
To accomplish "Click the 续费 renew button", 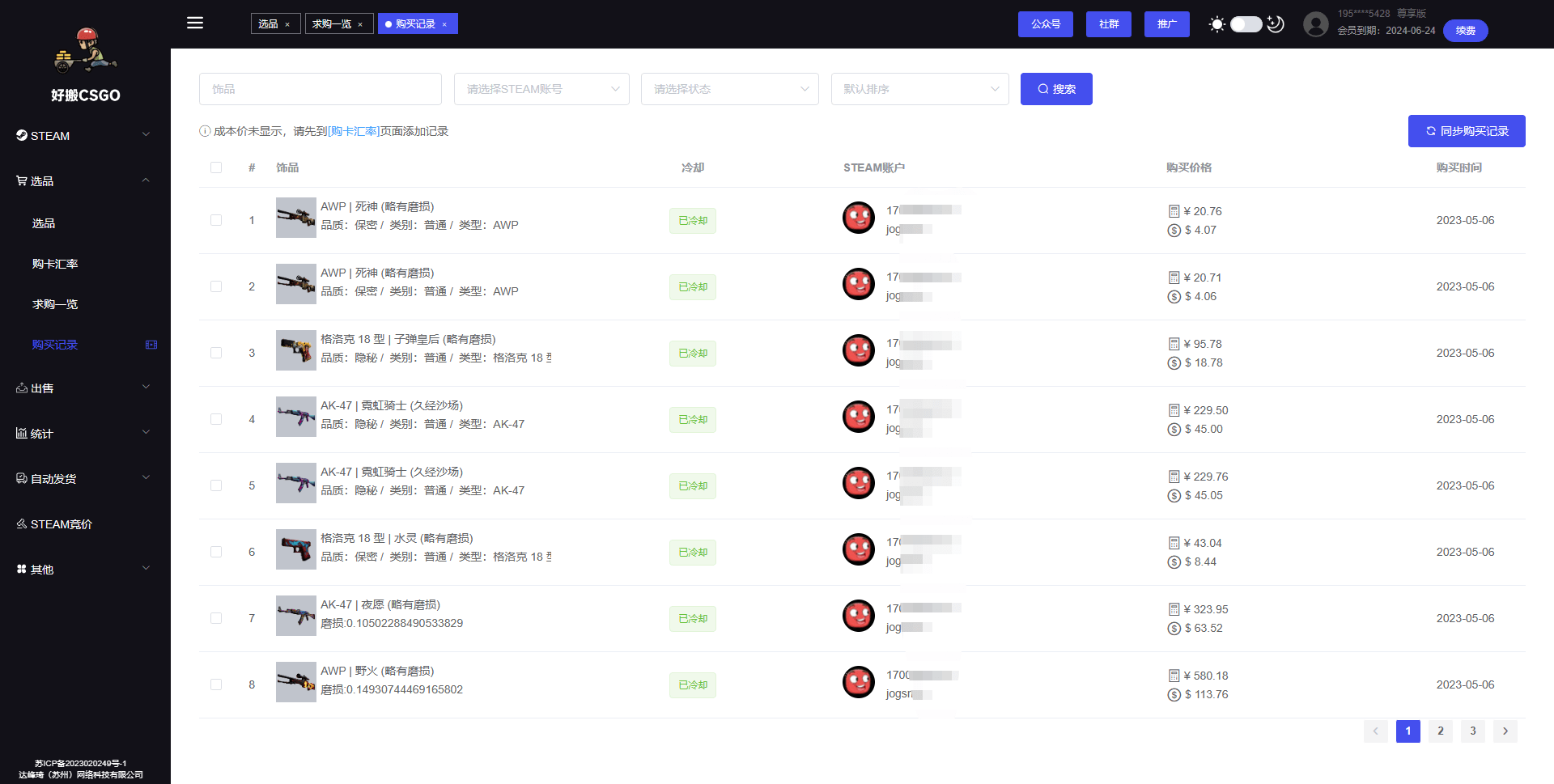I will pos(1466,31).
